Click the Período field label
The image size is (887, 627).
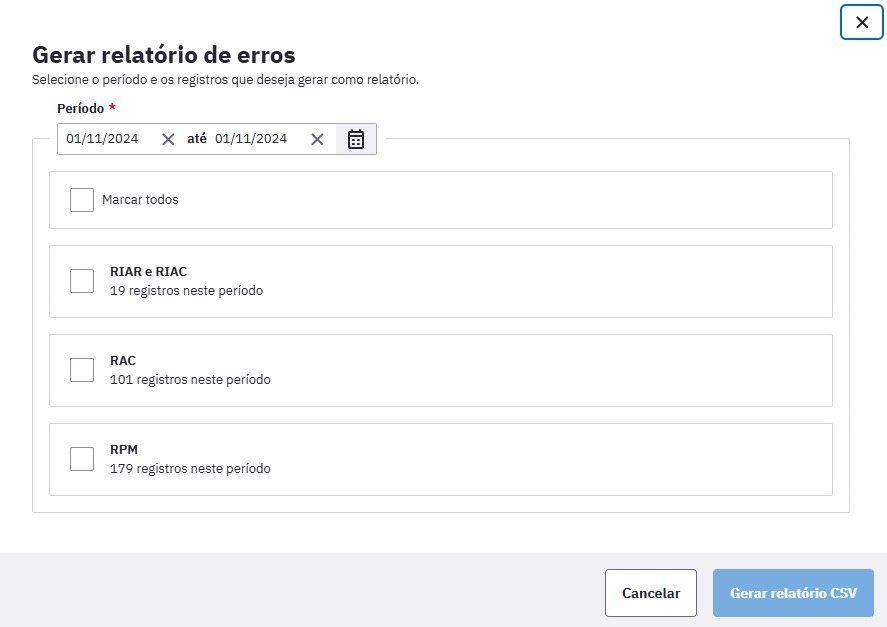[86, 108]
